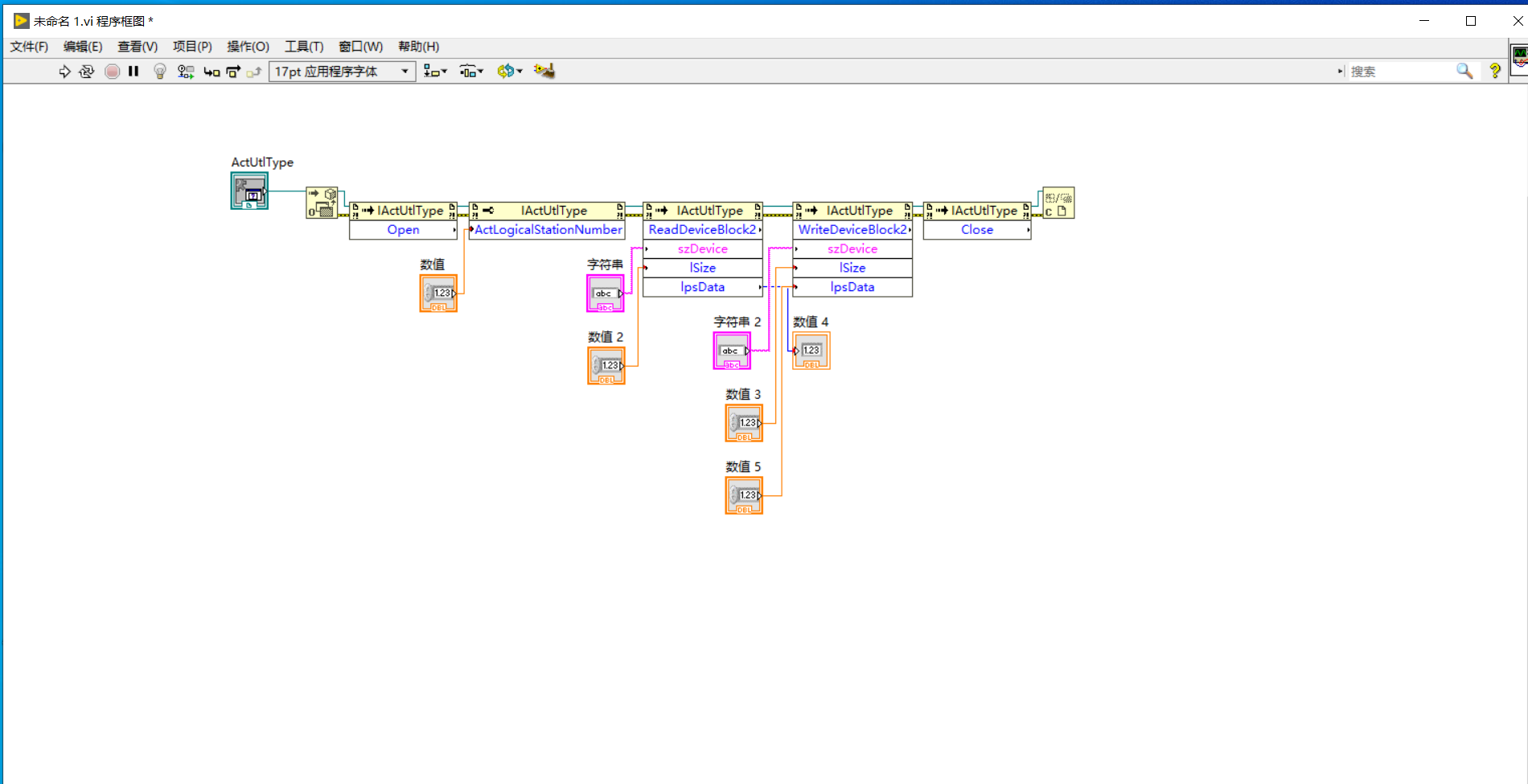Click the WriteDeviceBlock2 method name
Screen dimensions: 1528x784
click(x=852, y=230)
